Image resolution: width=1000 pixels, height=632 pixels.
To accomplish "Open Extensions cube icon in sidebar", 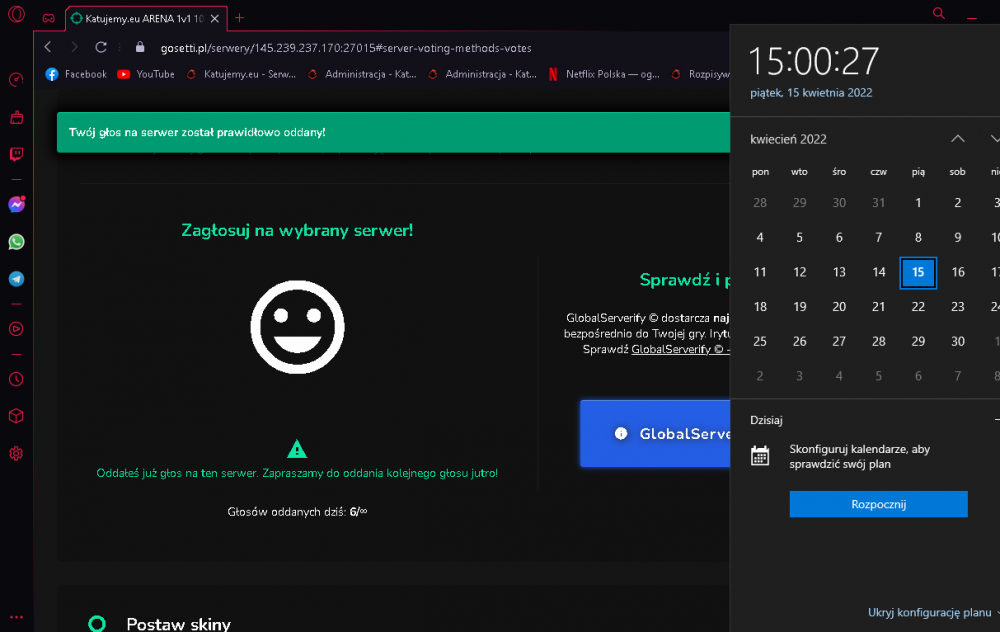I will tap(17, 416).
